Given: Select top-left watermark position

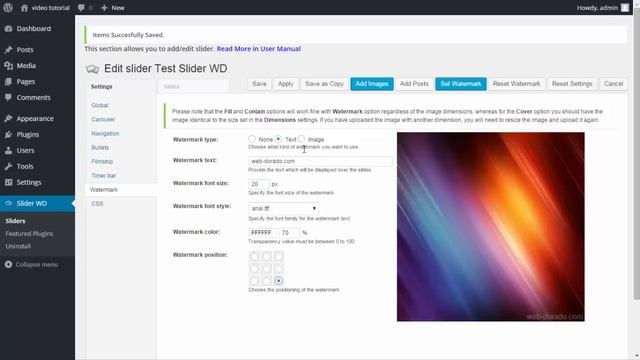Looking at the screenshot, I should pyautogui.click(x=254, y=256).
